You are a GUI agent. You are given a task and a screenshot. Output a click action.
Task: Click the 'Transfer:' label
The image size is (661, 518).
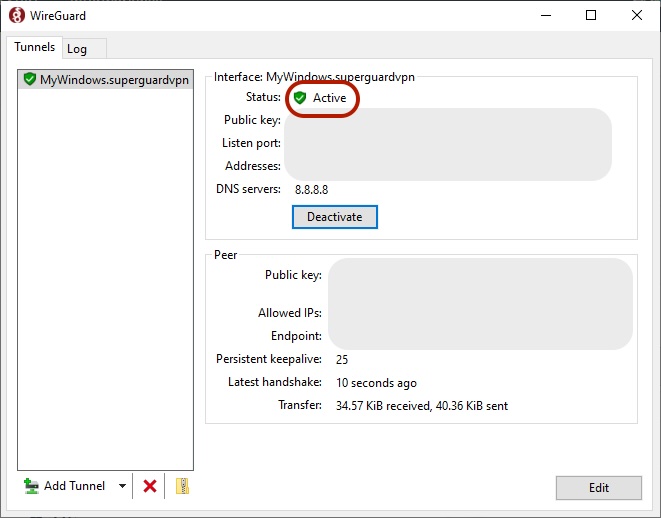300,405
